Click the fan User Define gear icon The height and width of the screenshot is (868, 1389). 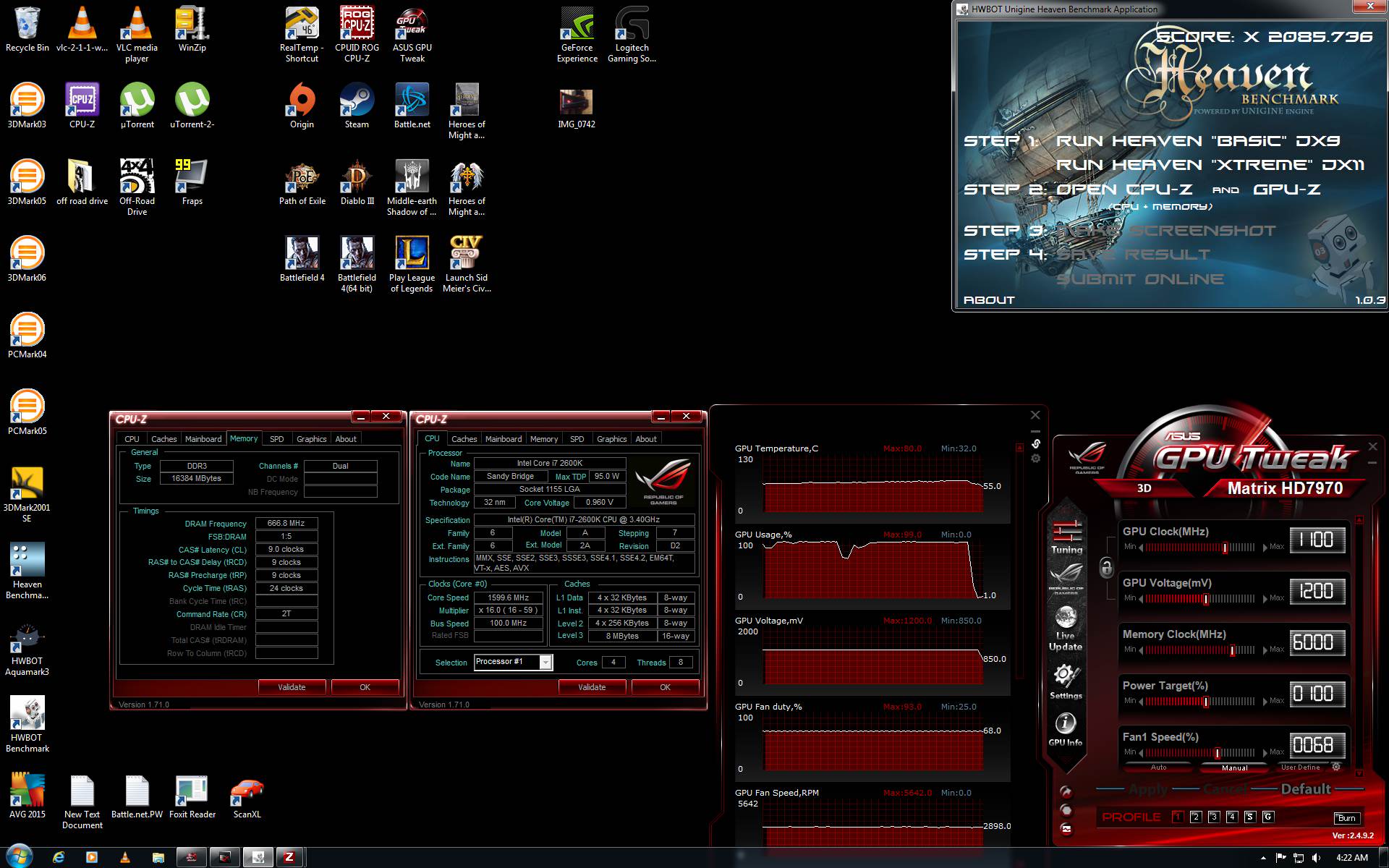pyautogui.click(x=1336, y=767)
